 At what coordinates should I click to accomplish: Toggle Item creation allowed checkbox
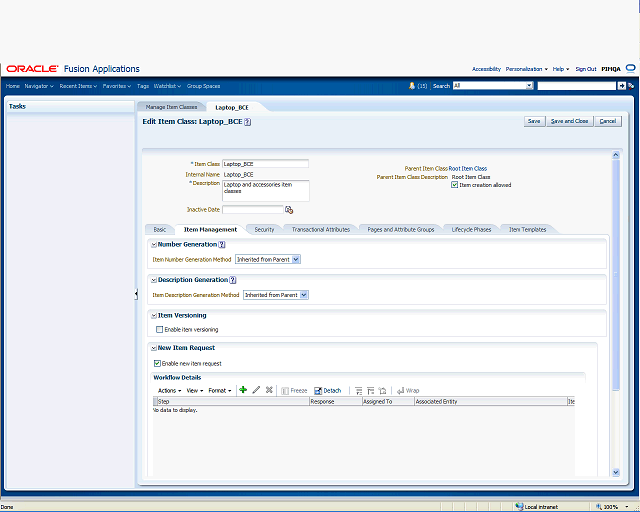(x=454, y=185)
